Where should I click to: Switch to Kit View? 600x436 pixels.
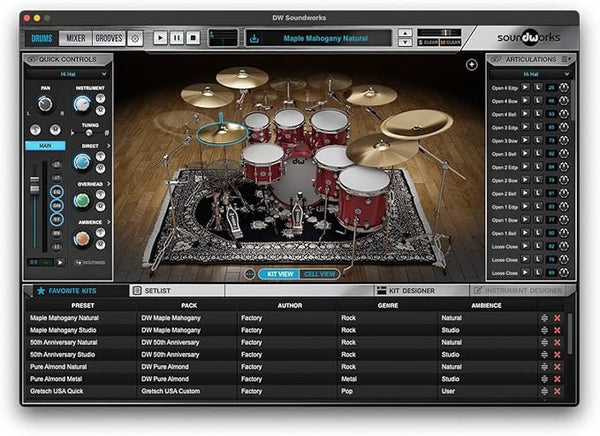[x=280, y=274]
